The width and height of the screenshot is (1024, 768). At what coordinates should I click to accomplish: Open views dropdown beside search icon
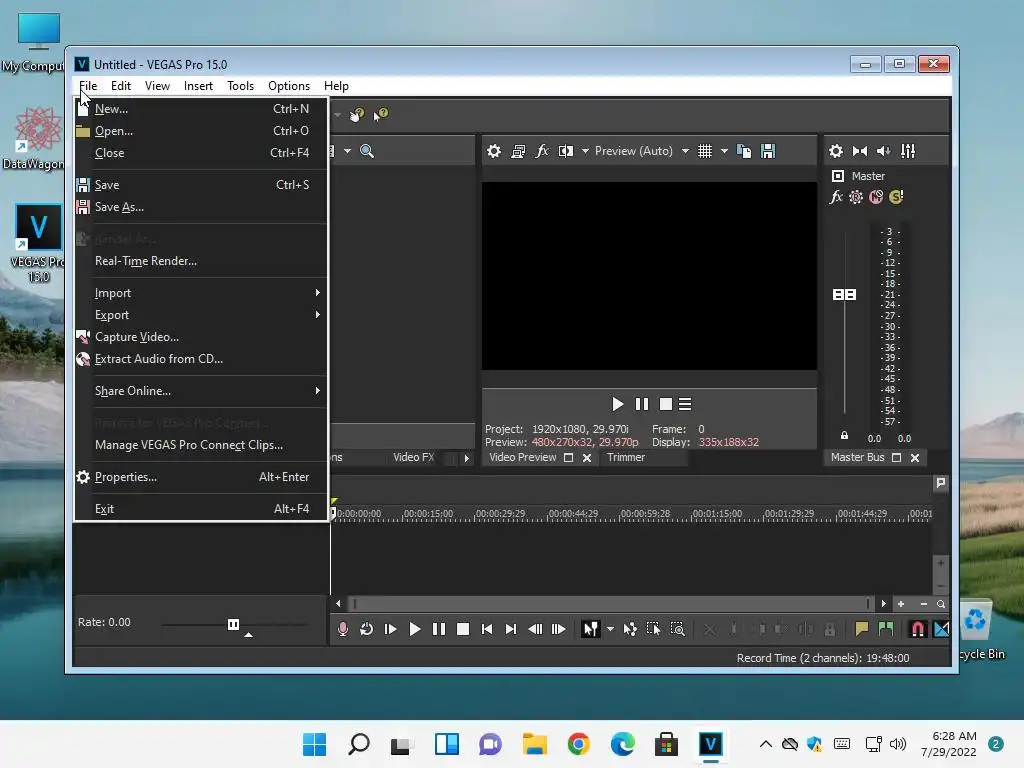(347, 152)
